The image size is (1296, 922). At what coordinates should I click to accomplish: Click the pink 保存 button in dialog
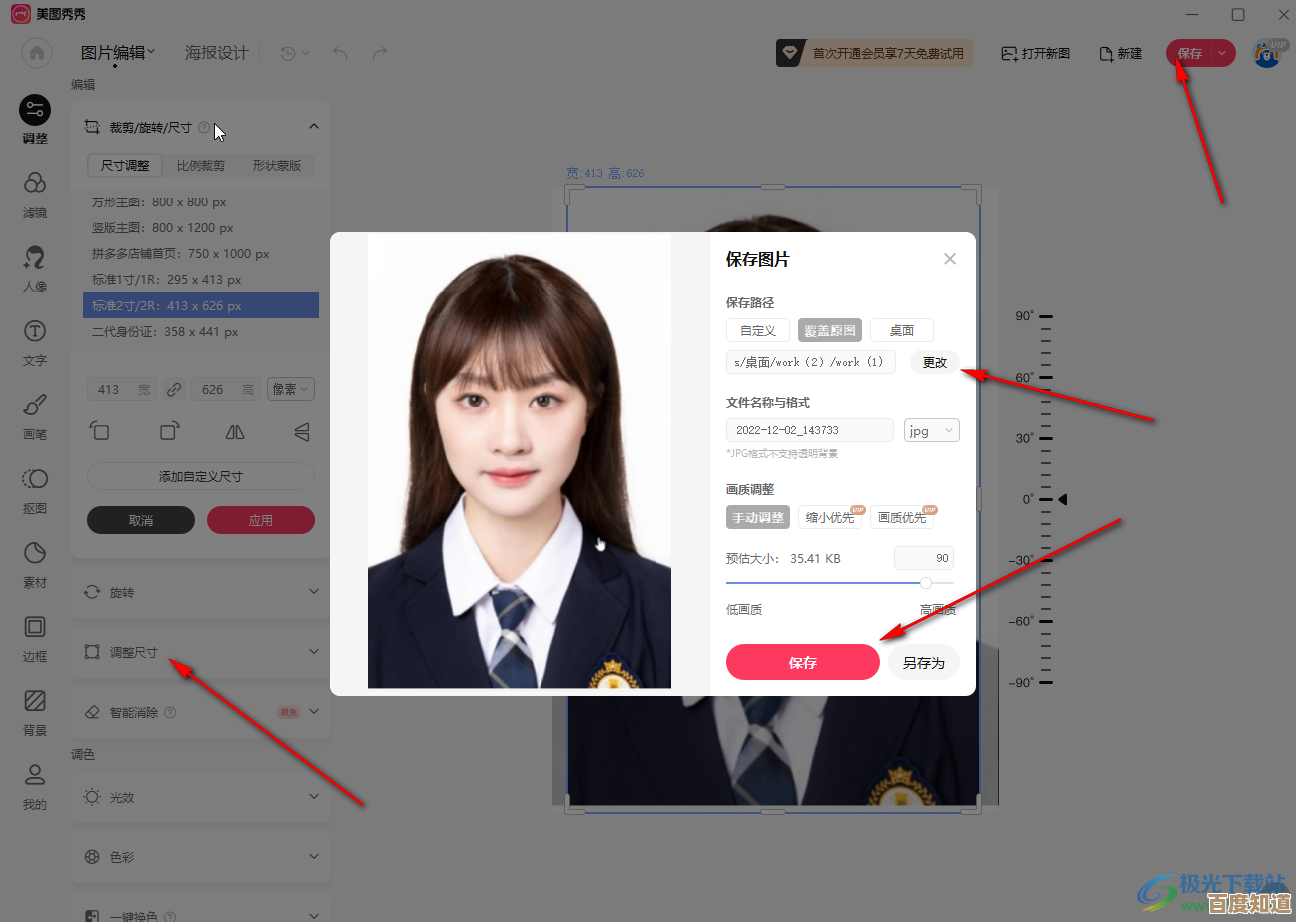point(803,662)
